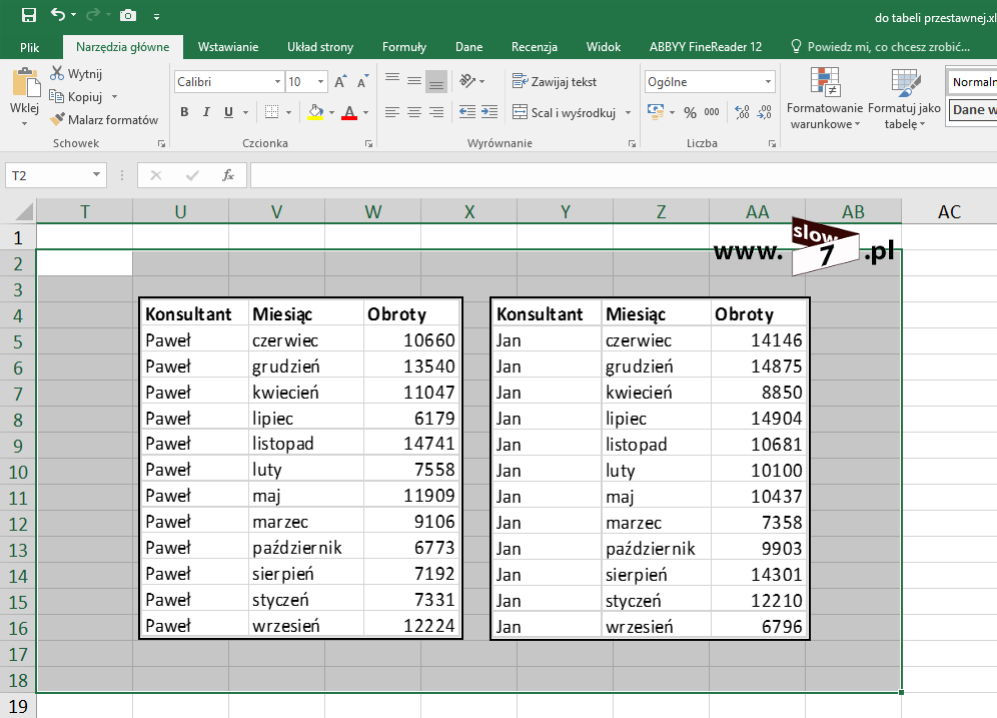Switch to the Wstawianie tab
This screenshot has width=997, height=718.
pos(228,46)
